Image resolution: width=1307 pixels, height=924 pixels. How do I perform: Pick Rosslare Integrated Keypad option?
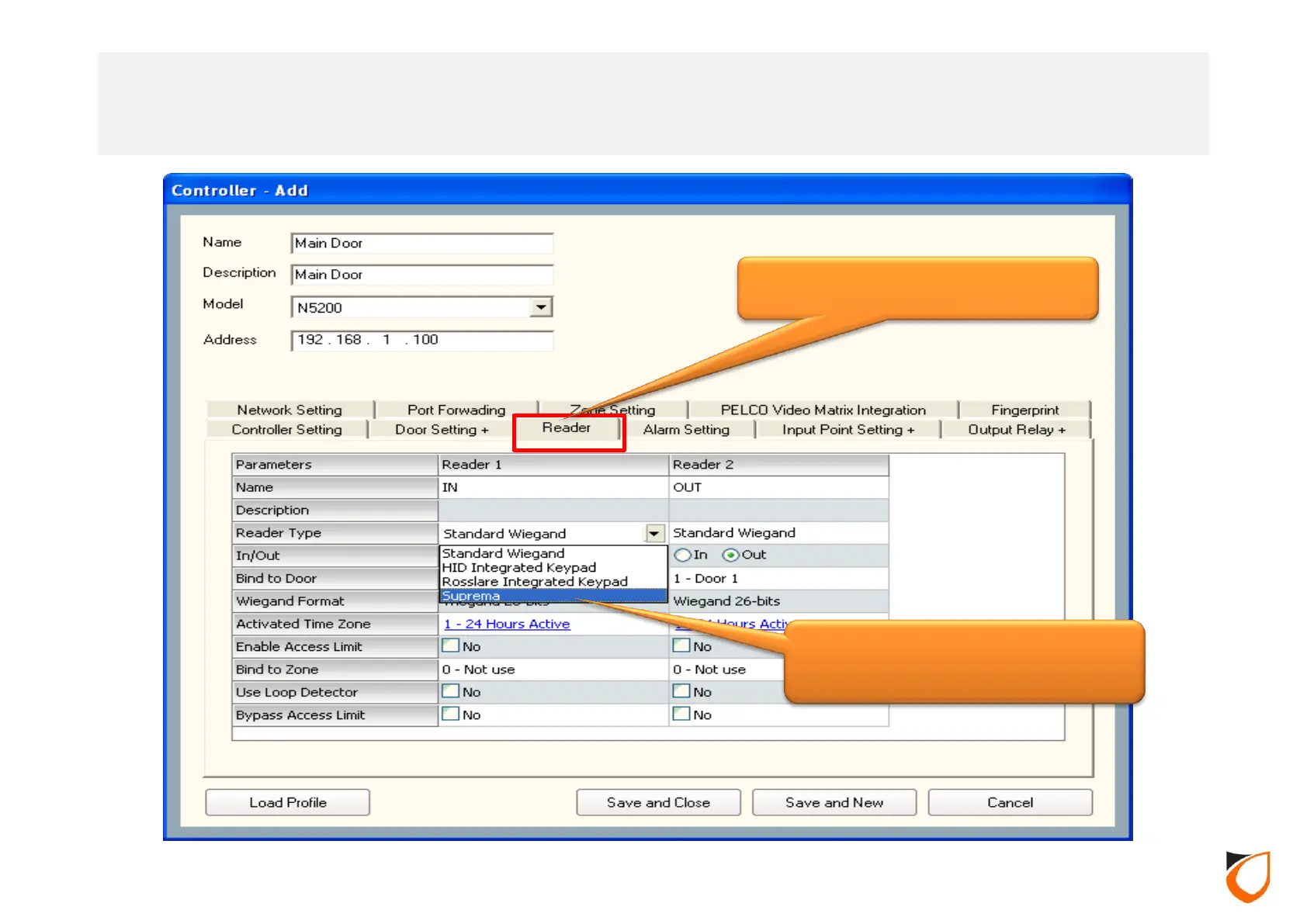click(534, 581)
